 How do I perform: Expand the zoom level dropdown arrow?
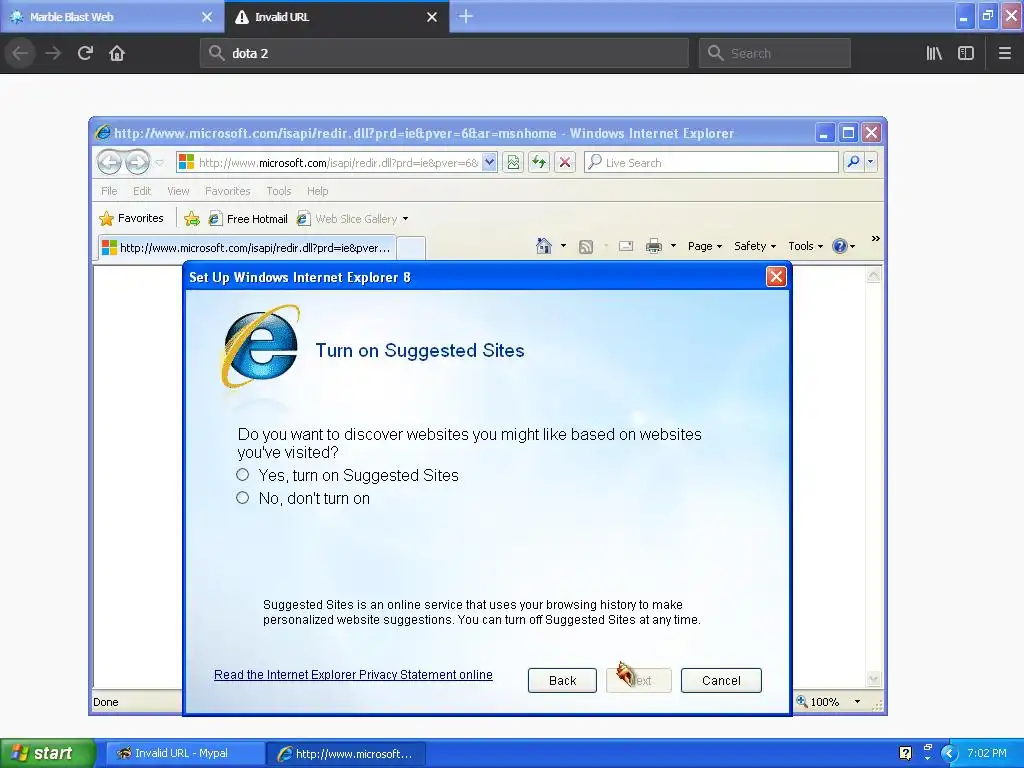coord(857,701)
